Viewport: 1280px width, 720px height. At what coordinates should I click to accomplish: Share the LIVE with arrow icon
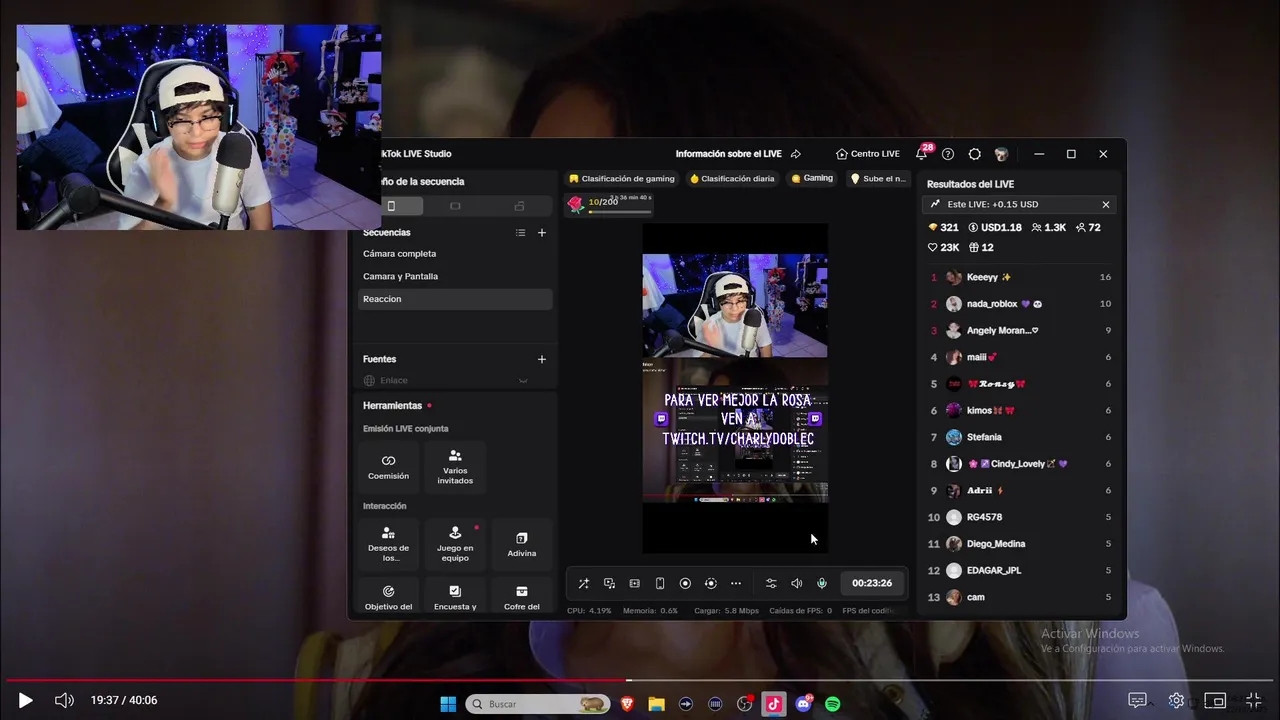[x=796, y=154]
